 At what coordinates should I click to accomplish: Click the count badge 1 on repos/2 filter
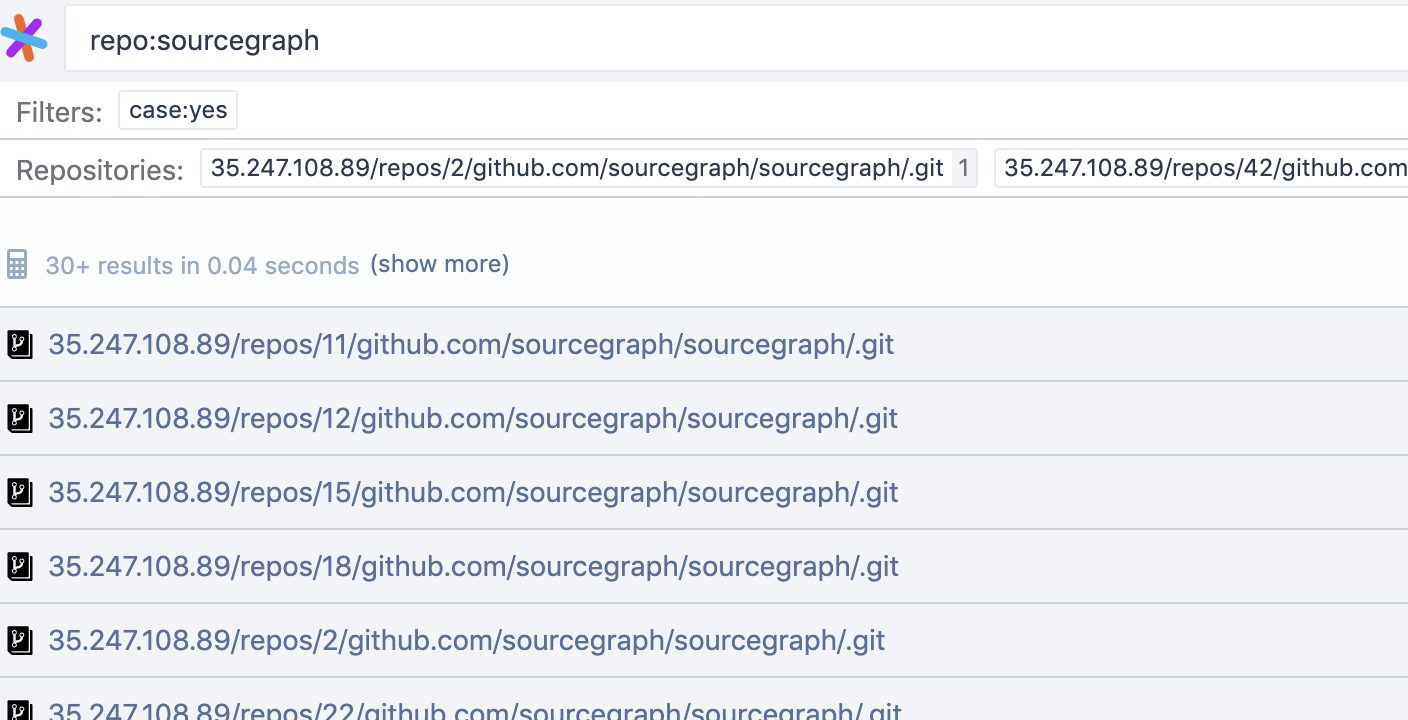point(964,168)
